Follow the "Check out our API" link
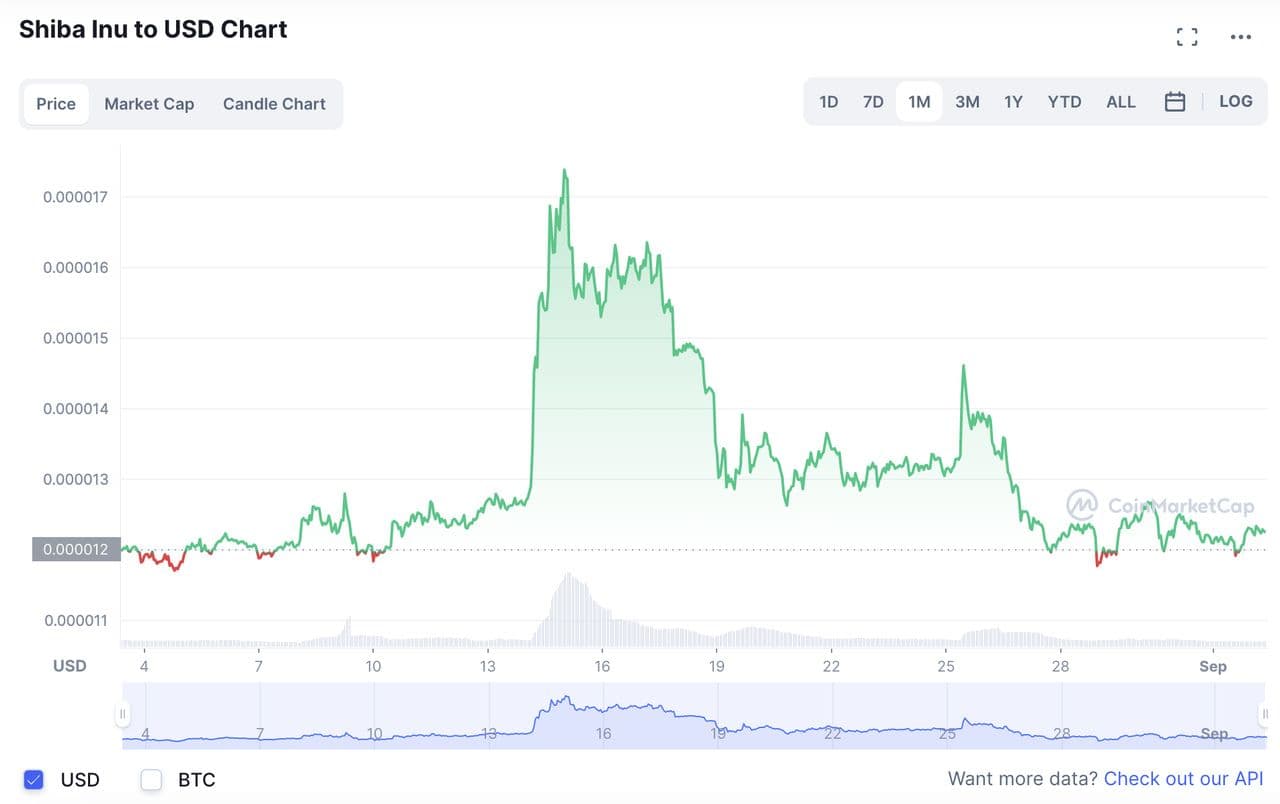This screenshot has height=804, width=1280. click(x=1183, y=779)
